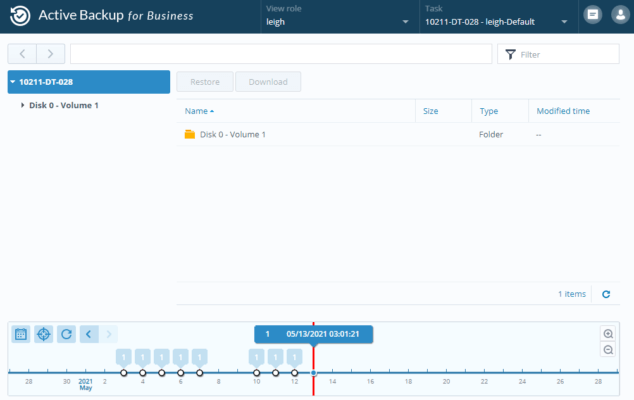Expand Disk 0 - Volume 1 in tree

[x=22, y=105]
